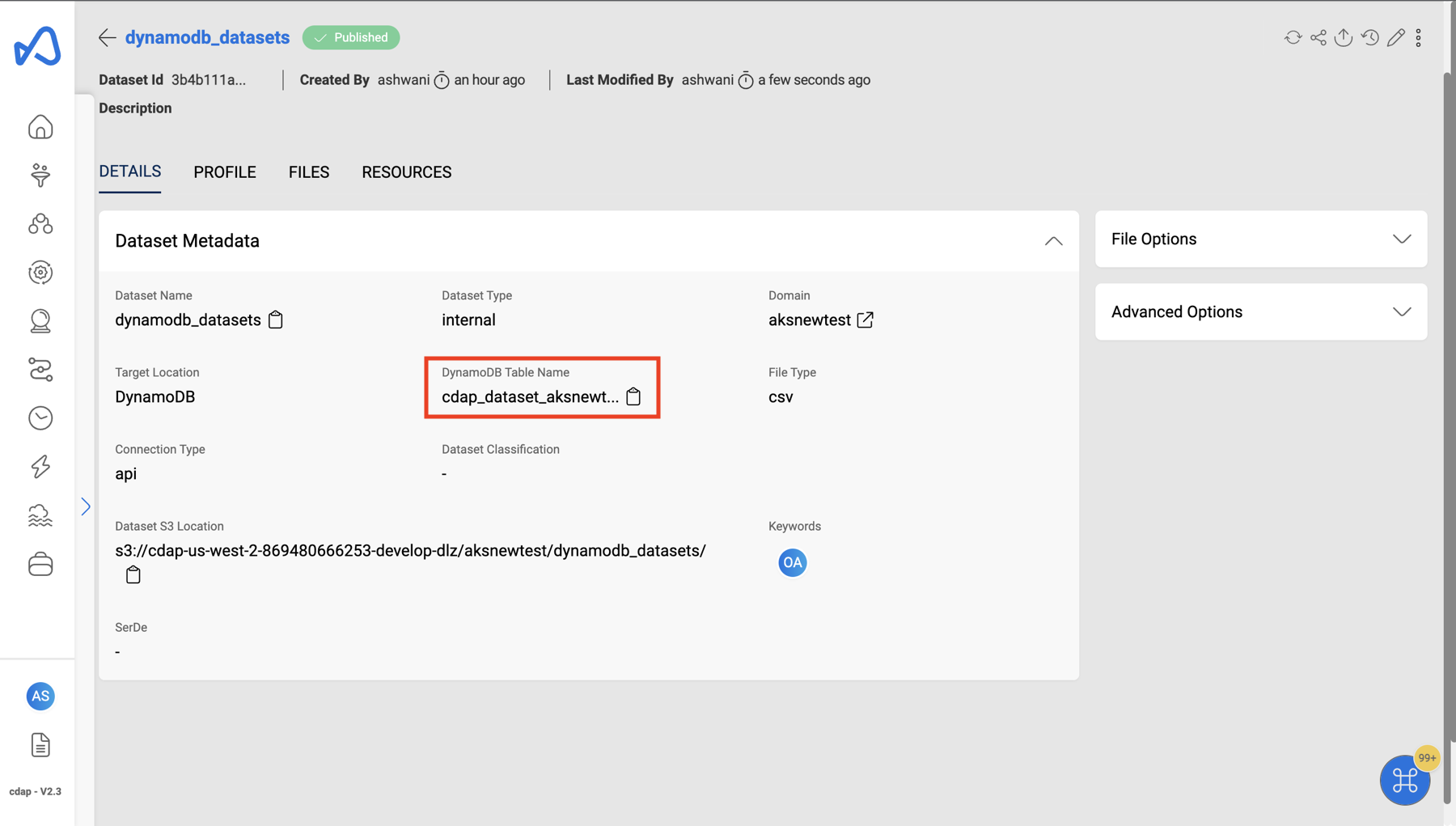Click the 'an hour ago' created time

coord(489,79)
